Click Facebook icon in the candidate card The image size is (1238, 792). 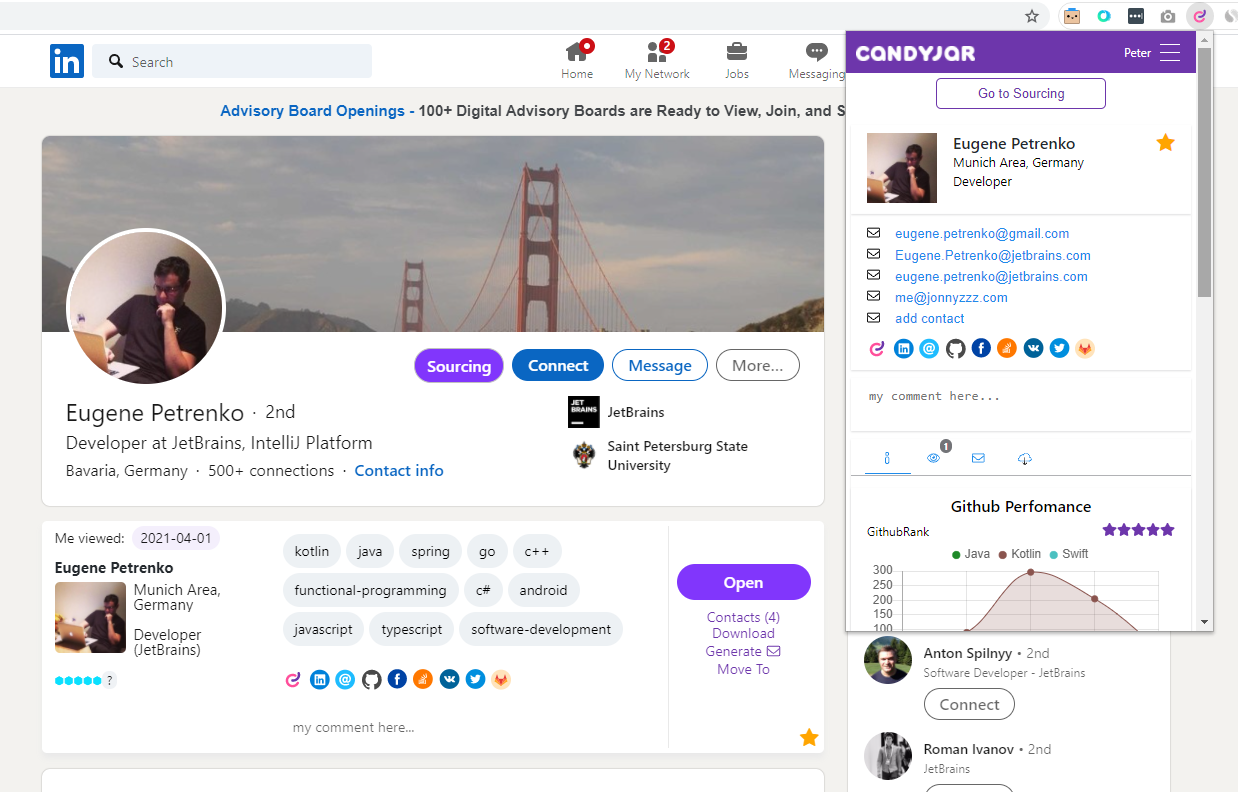coord(397,680)
